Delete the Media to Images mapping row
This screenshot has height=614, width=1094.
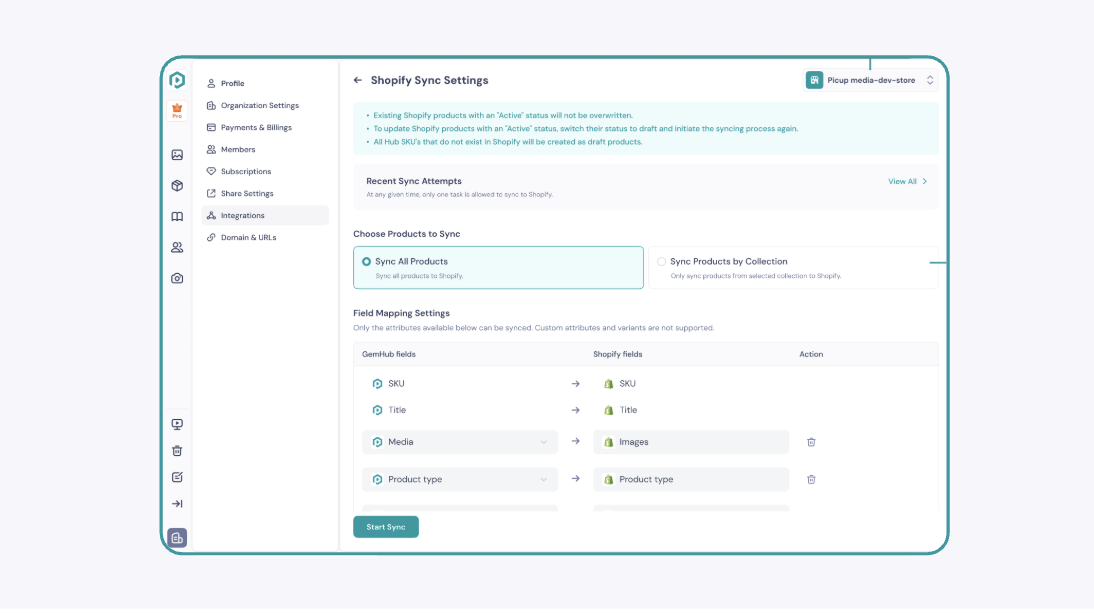(811, 442)
